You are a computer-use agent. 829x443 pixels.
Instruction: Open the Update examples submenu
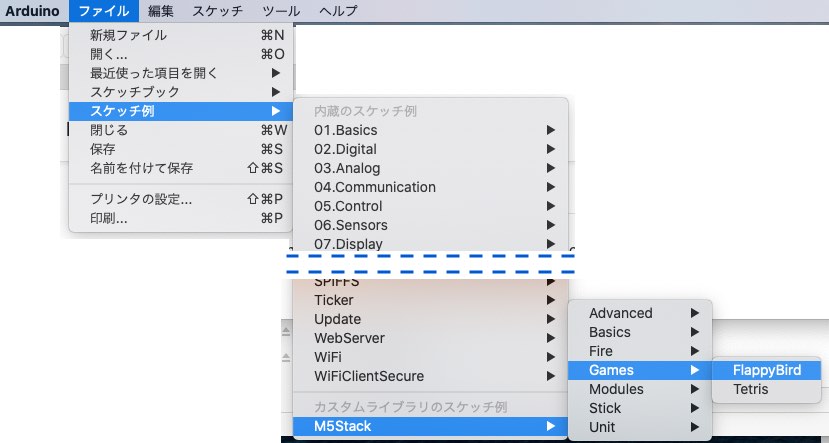pos(431,319)
